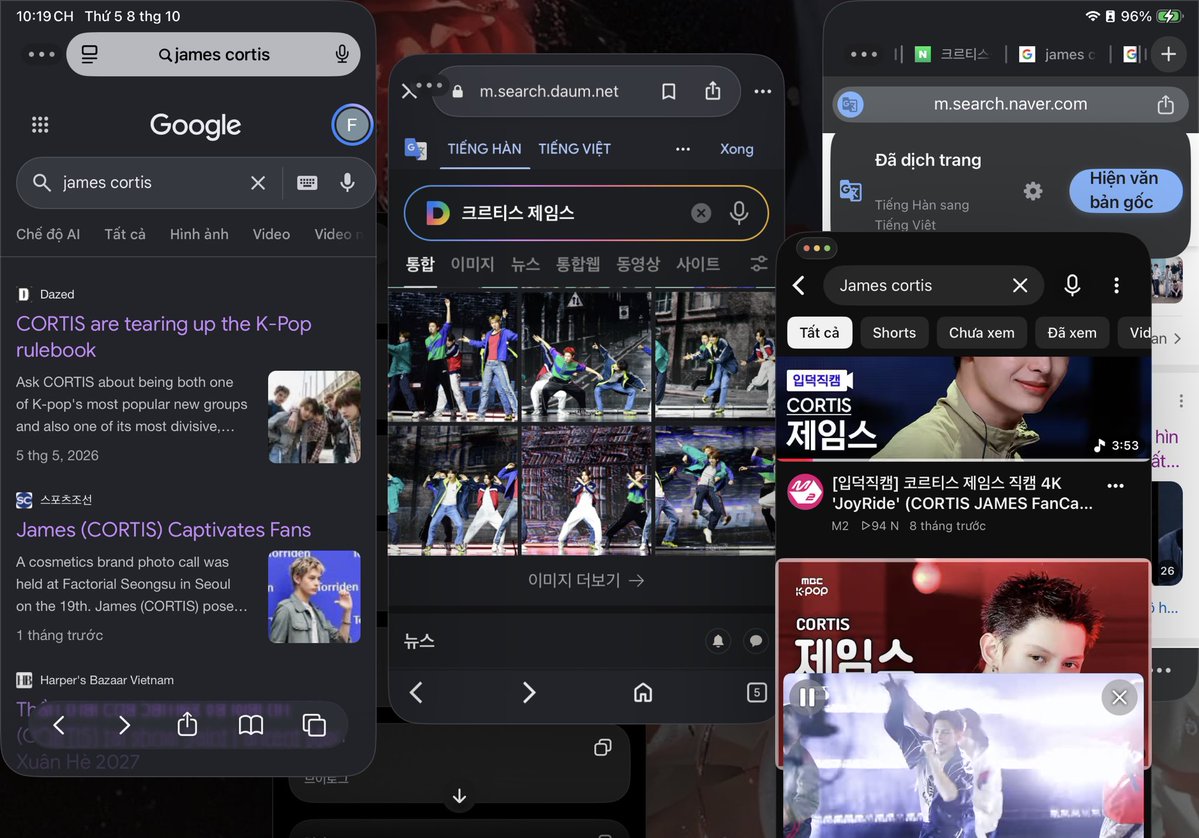Tap the profile avatar 'F' in Google window

352,125
